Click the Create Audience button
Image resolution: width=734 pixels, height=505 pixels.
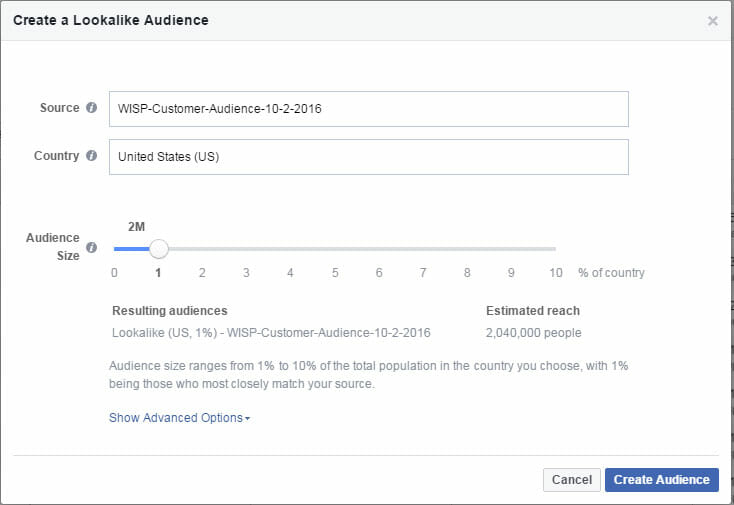coord(661,480)
